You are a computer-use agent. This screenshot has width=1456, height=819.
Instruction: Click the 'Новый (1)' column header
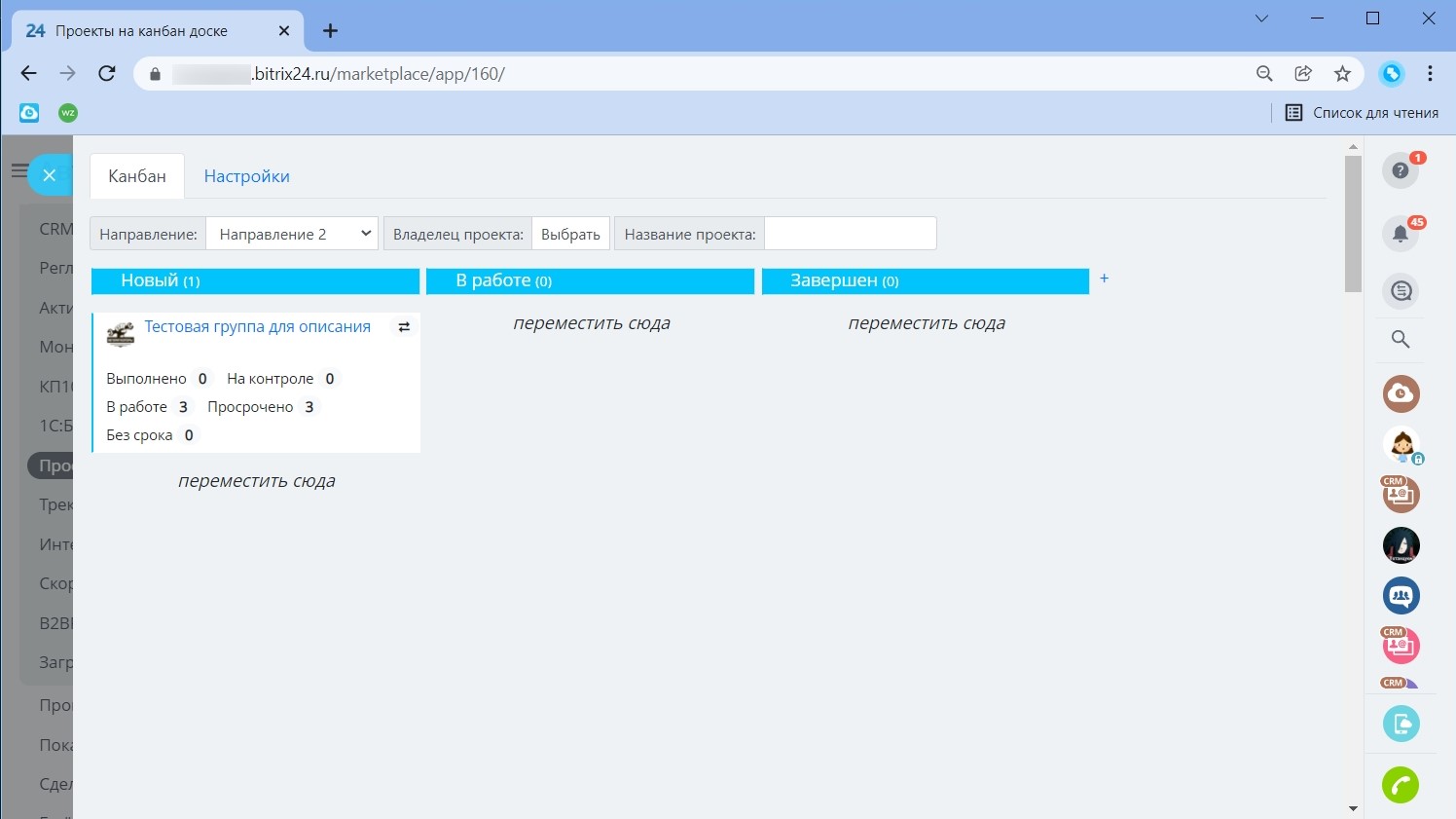[255, 280]
